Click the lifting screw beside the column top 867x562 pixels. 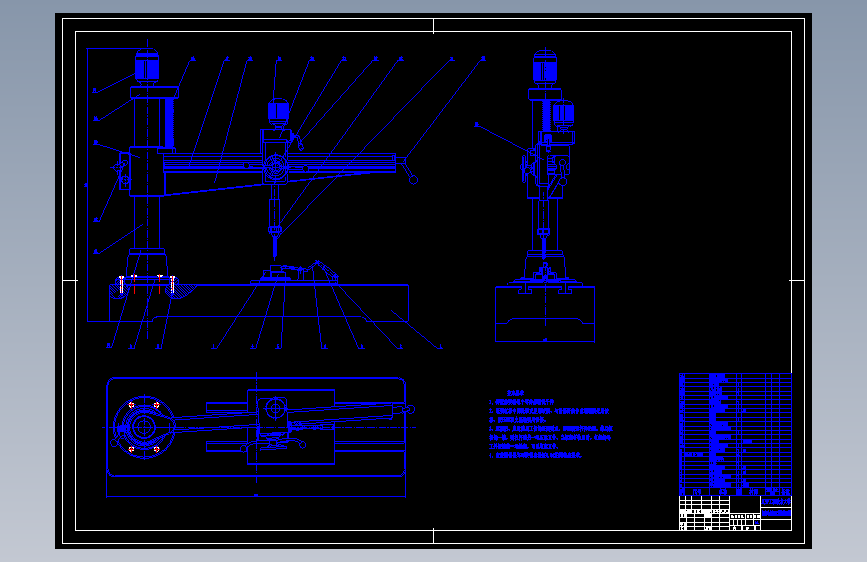(x=170, y=124)
